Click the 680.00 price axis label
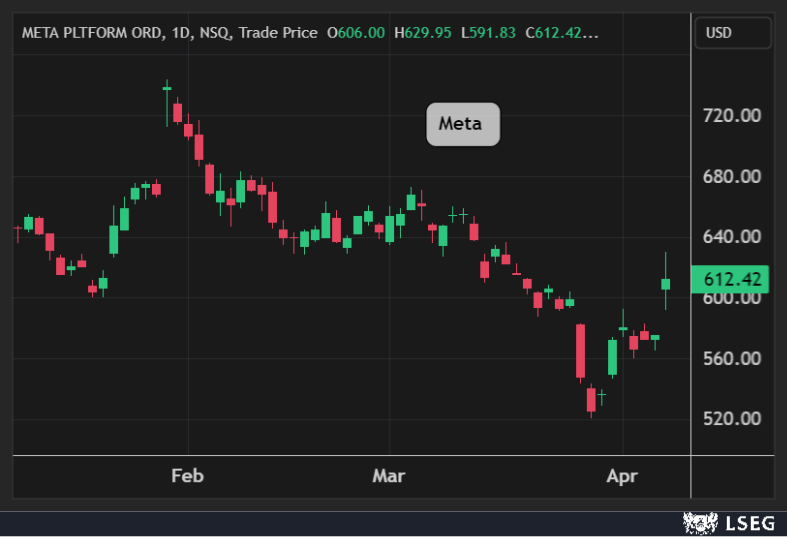The height and width of the screenshot is (537, 787). [732, 177]
